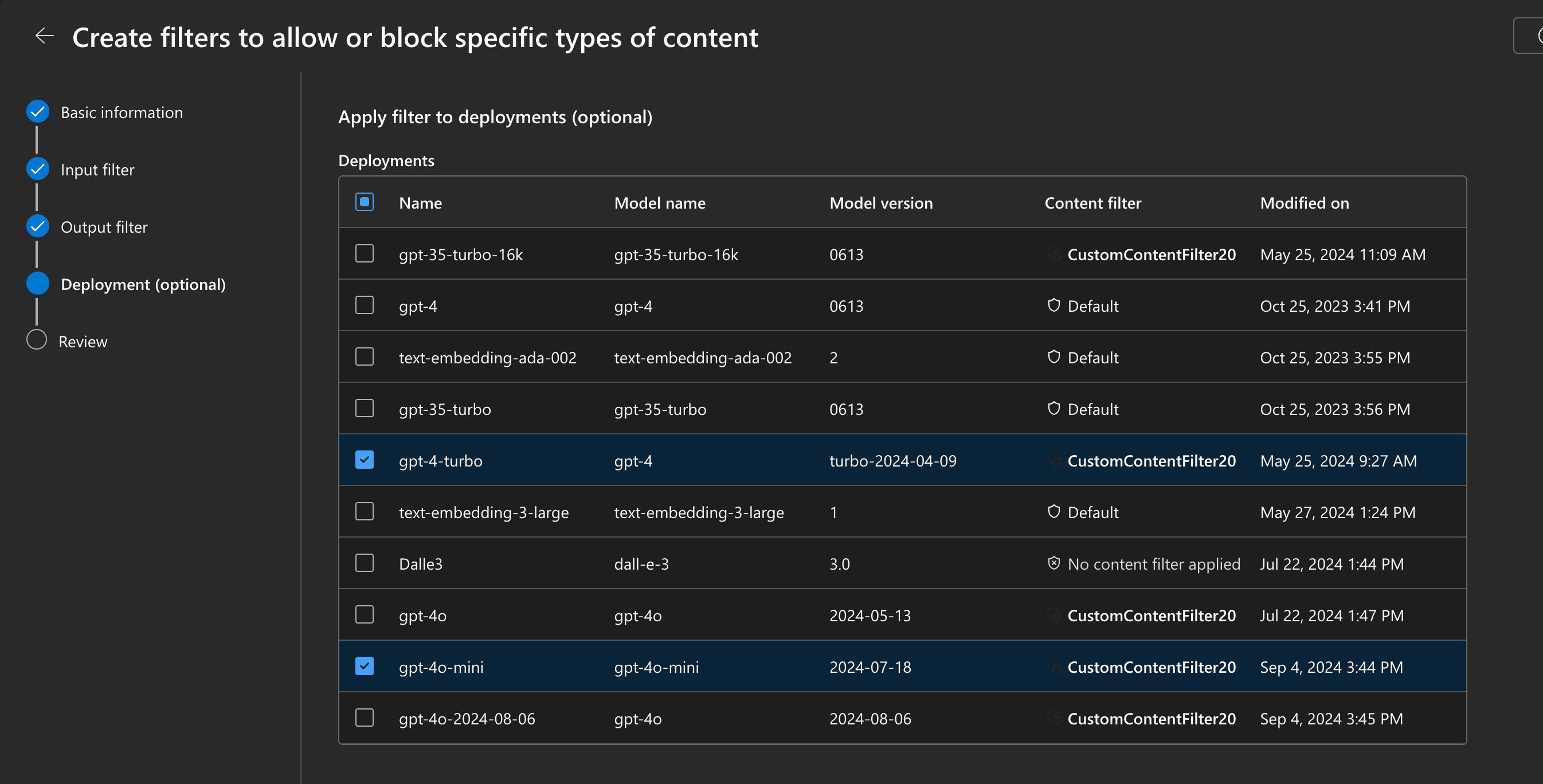This screenshot has height=784, width=1543.
Task: Click the Output filter step checkmark icon
Action: (x=37, y=226)
